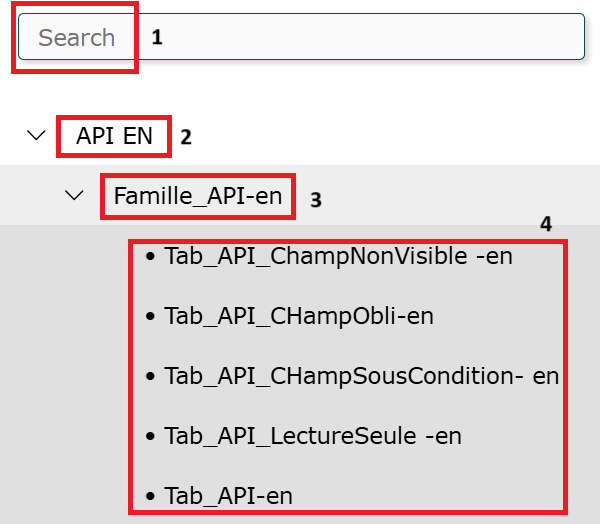Click bullet before Tab_API_ChampNonVisible -en
Screen dimensions: 600x524
(150, 257)
